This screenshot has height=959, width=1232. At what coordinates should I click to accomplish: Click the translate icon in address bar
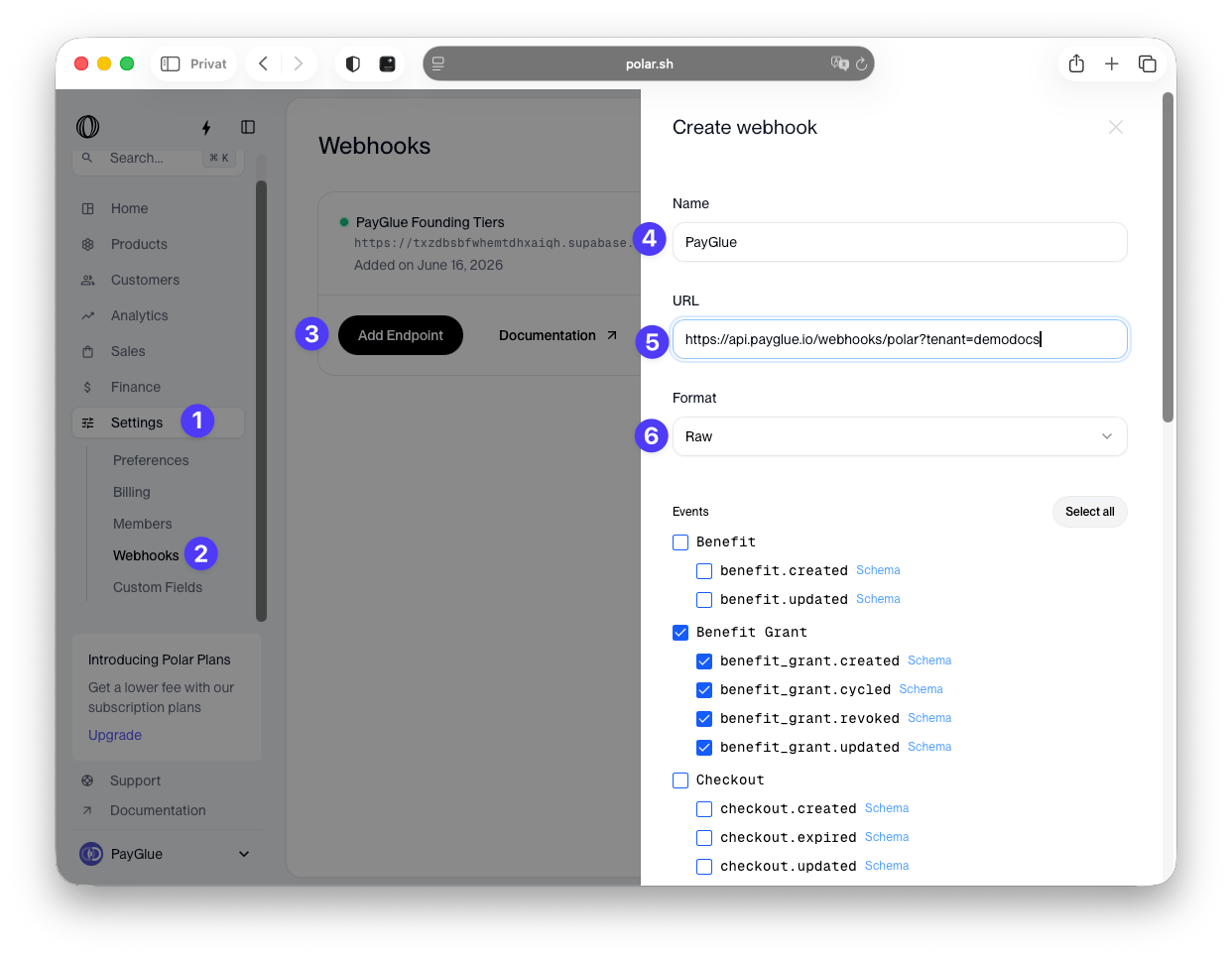click(x=839, y=63)
